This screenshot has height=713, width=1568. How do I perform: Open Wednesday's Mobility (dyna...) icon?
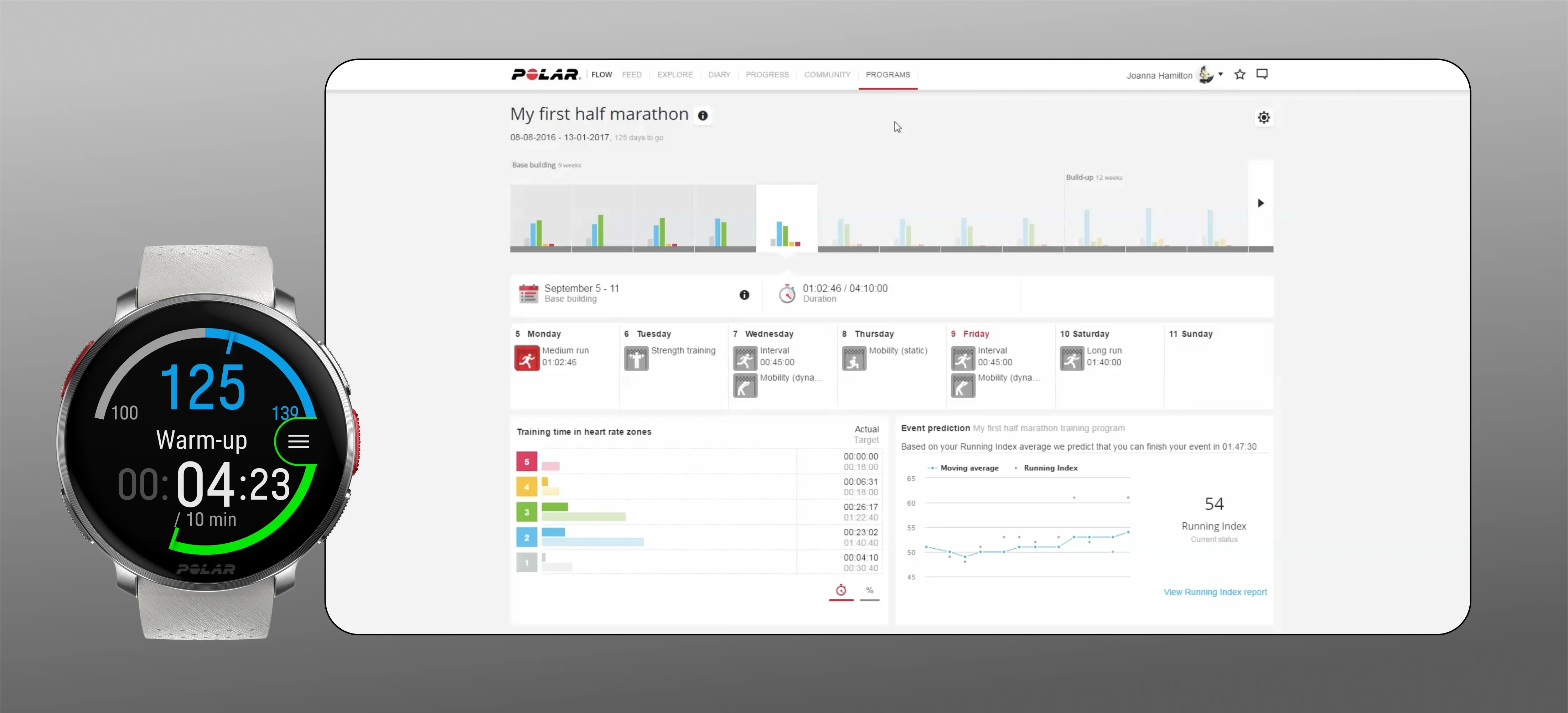[745, 386]
